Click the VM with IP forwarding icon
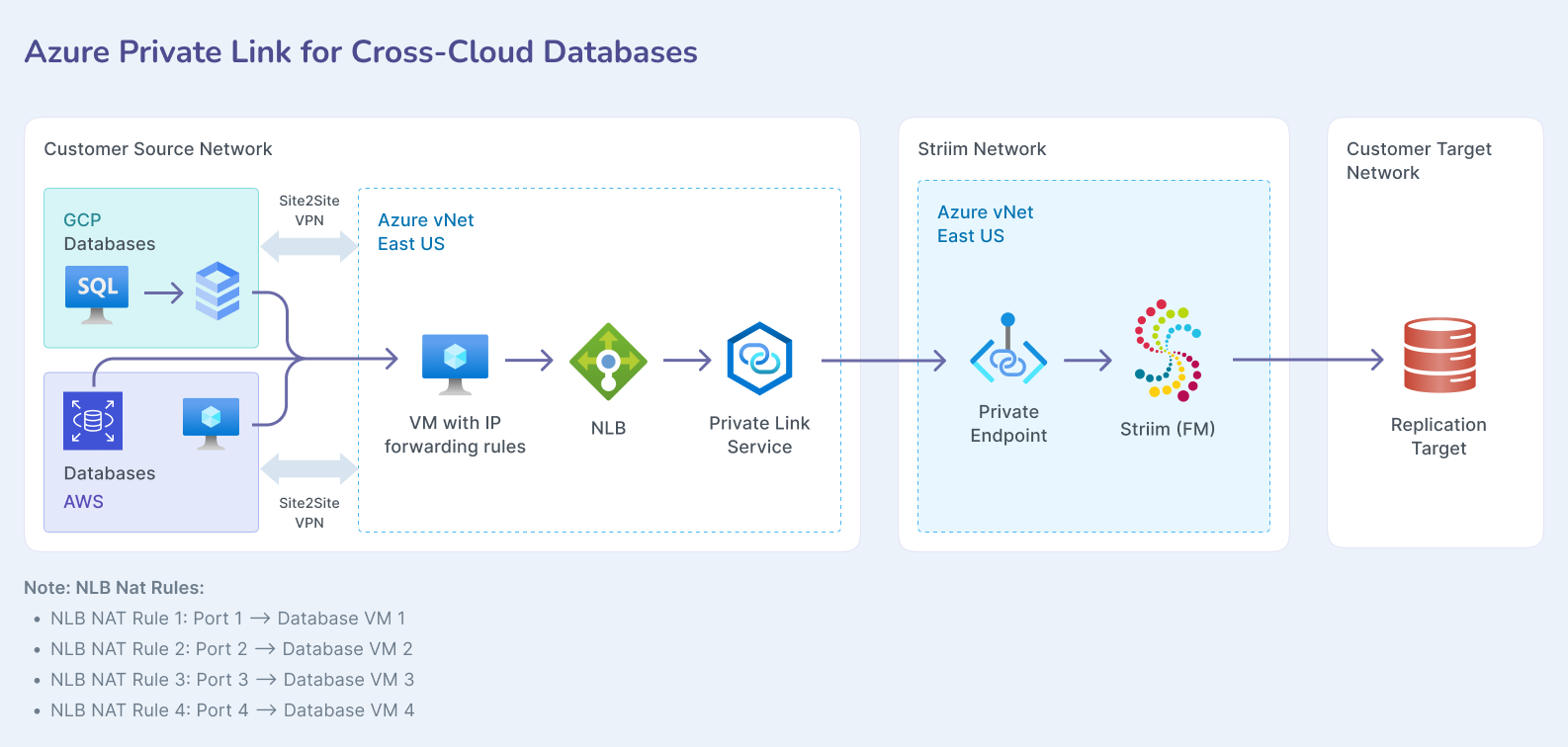This screenshot has width=1568, height=747. [455, 364]
